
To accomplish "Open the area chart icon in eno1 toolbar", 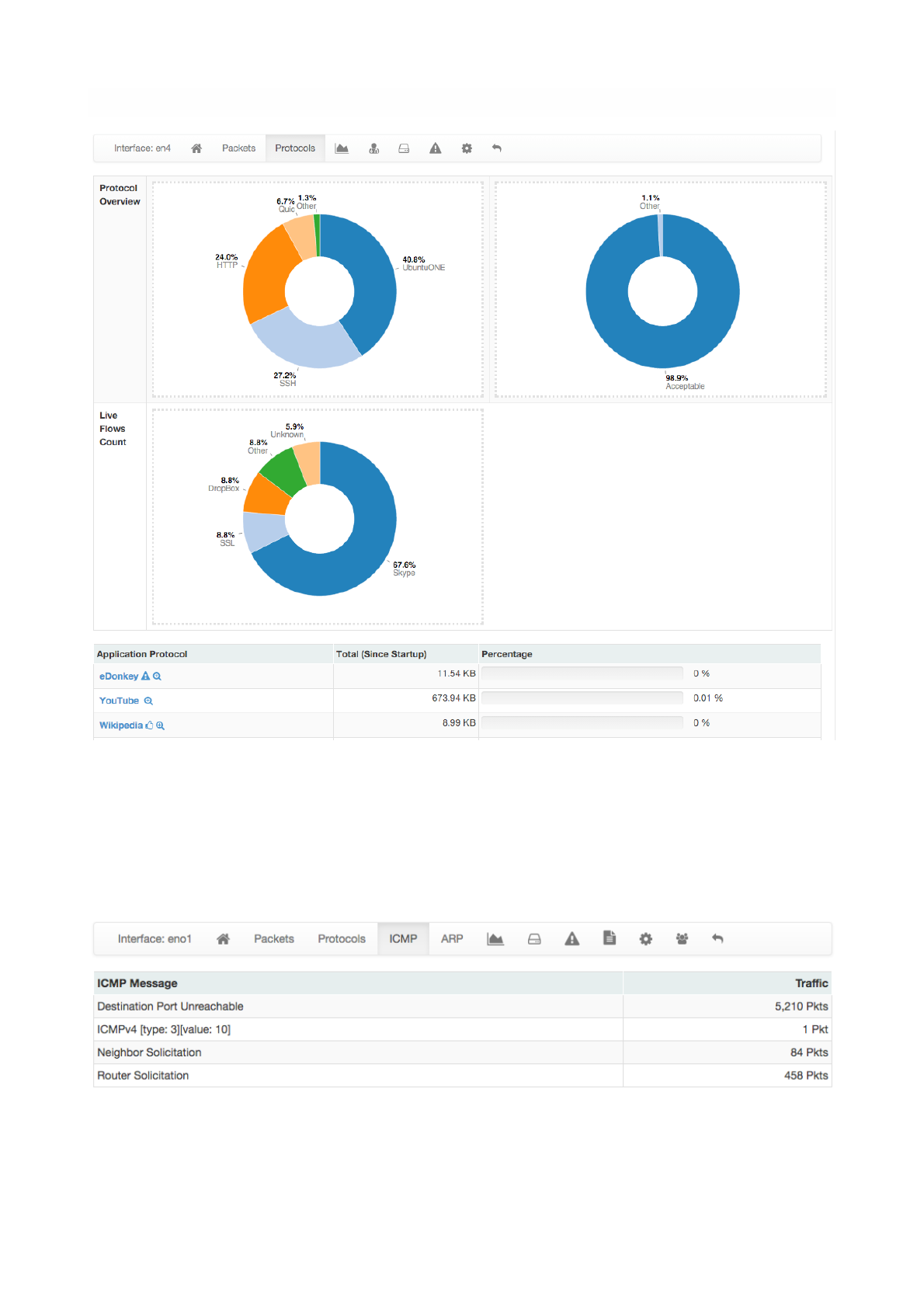I will pos(495,939).
